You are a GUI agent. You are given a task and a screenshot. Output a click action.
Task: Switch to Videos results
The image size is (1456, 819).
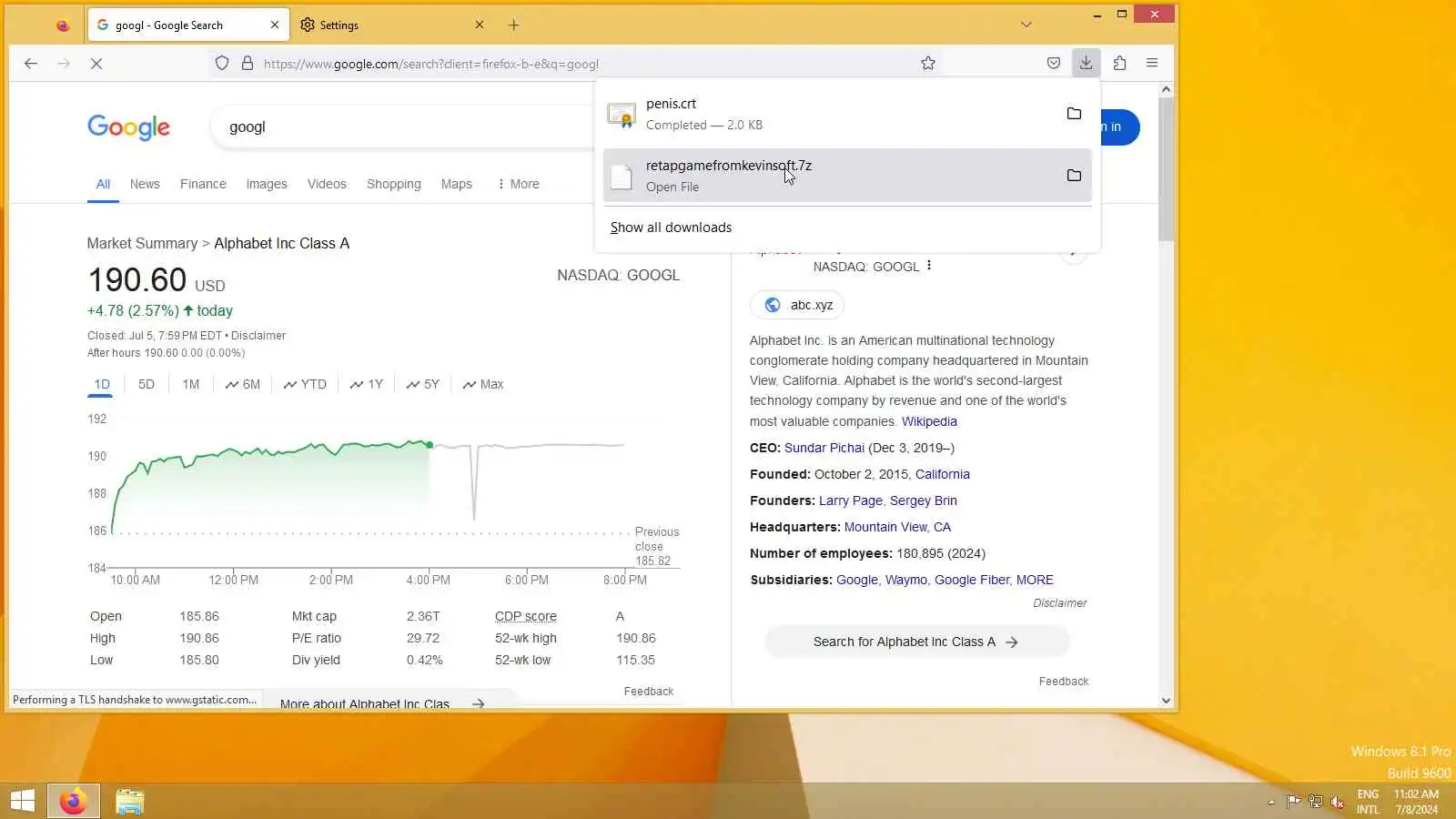coord(327,184)
